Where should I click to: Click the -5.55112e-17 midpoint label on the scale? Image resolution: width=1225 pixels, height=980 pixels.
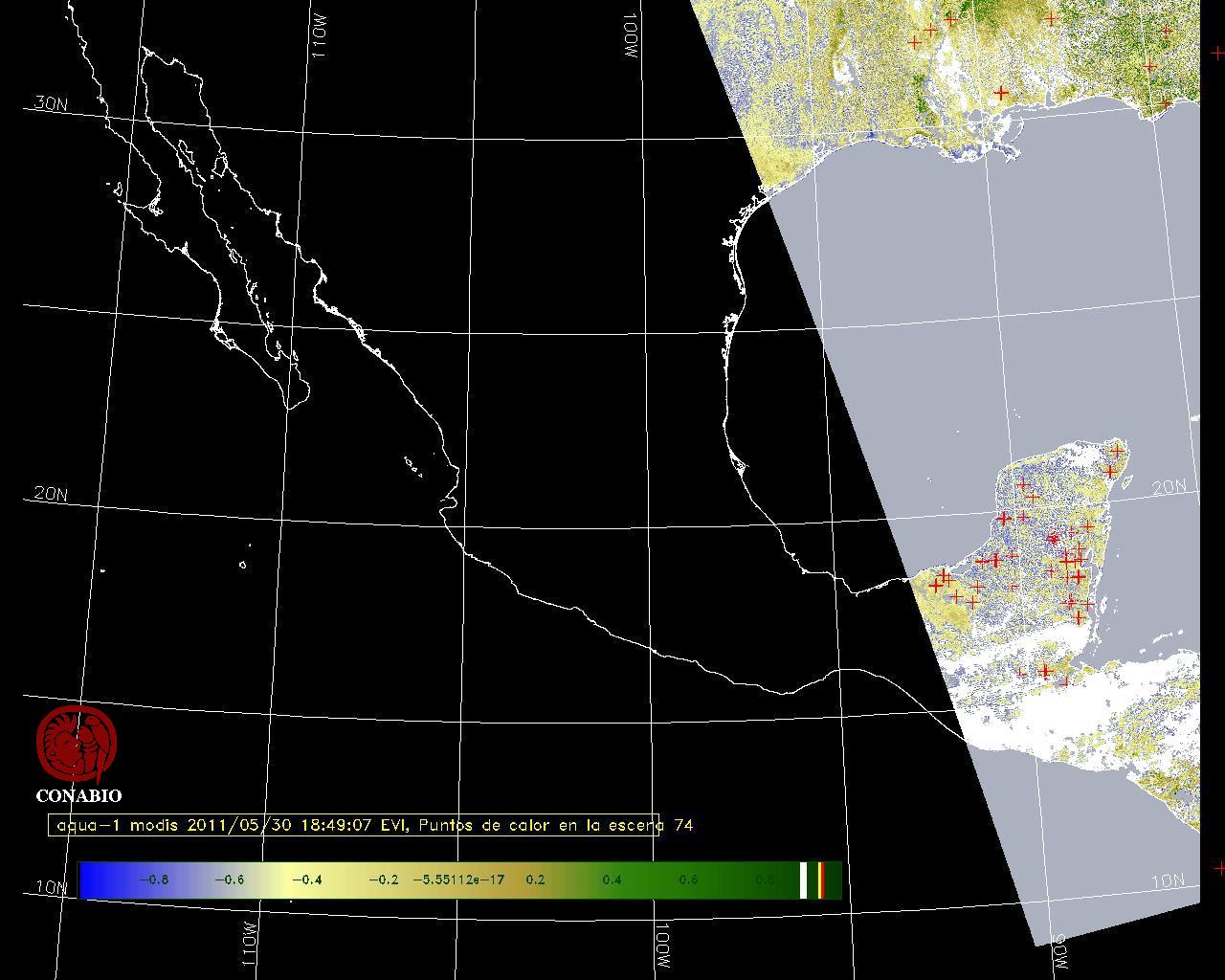click(458, 880)
